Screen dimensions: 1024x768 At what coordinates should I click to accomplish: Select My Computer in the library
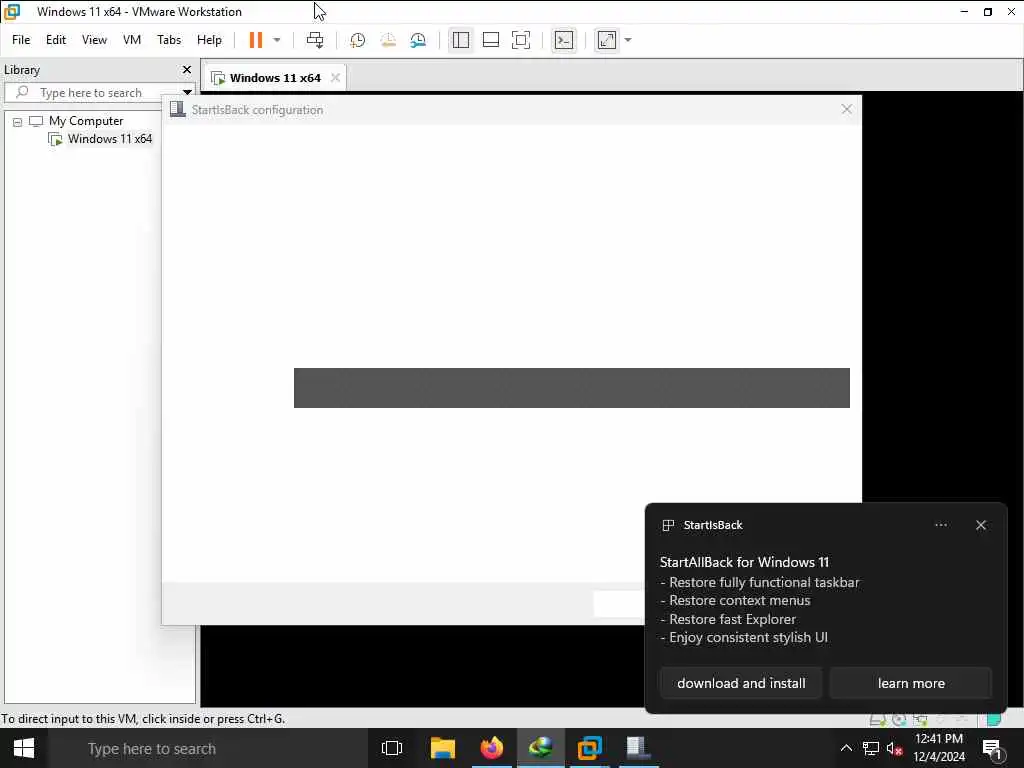(86, 121)
